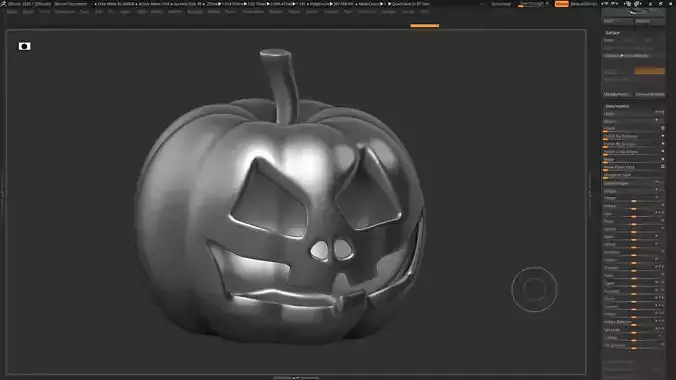Toggle the Polish By Groups mode dot
This screenshot has width=676, height=380.
tap(663, 144)
